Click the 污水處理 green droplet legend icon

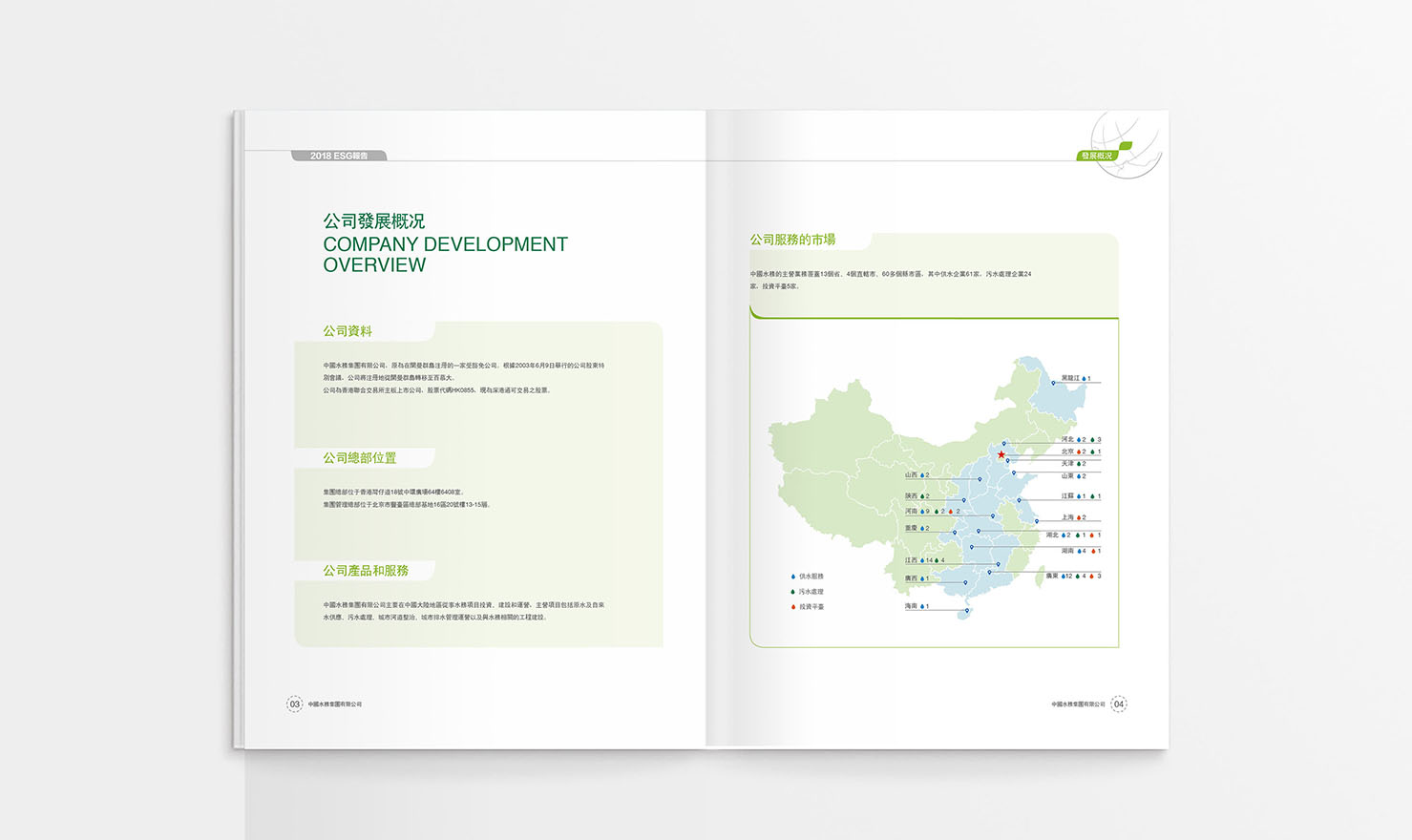tap(792, 592)
